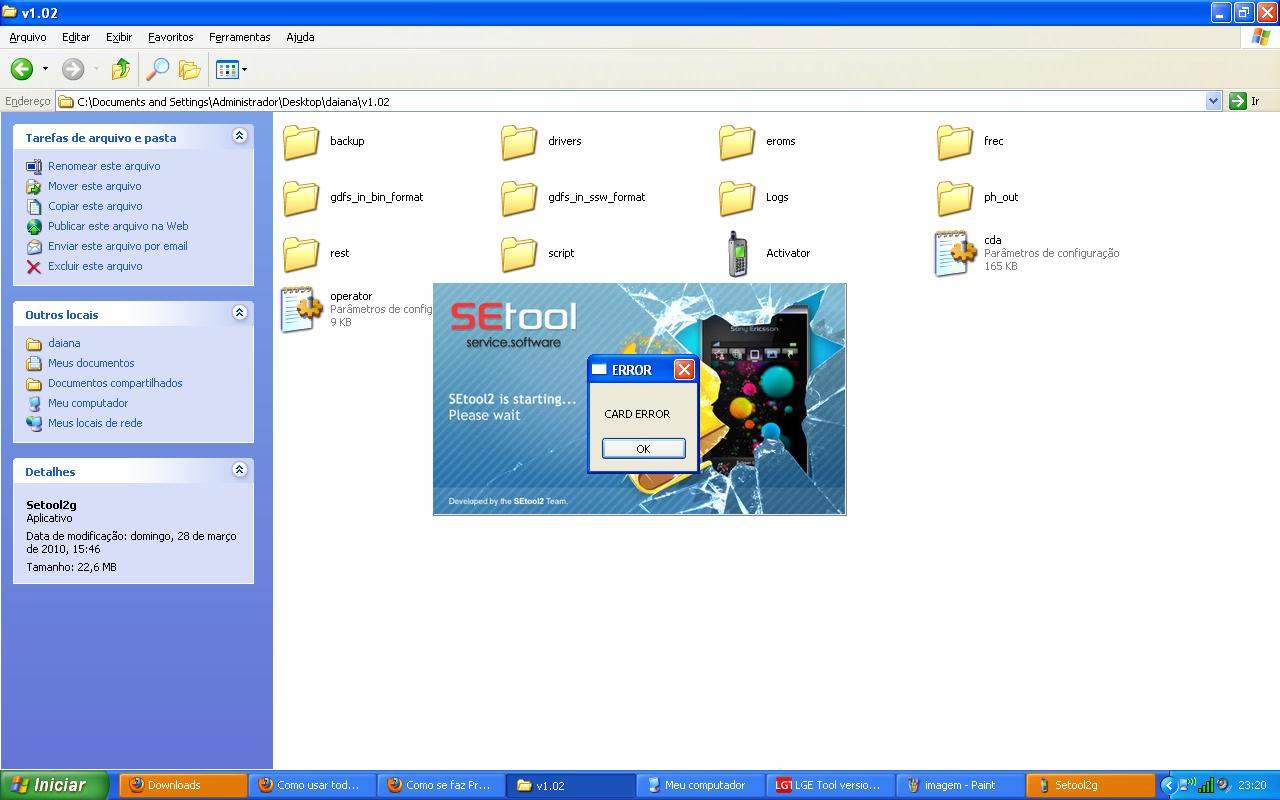The height and width of the screenshot is (800, 1280).
Task: Select the eroms folder
Action: coord(758,142)
